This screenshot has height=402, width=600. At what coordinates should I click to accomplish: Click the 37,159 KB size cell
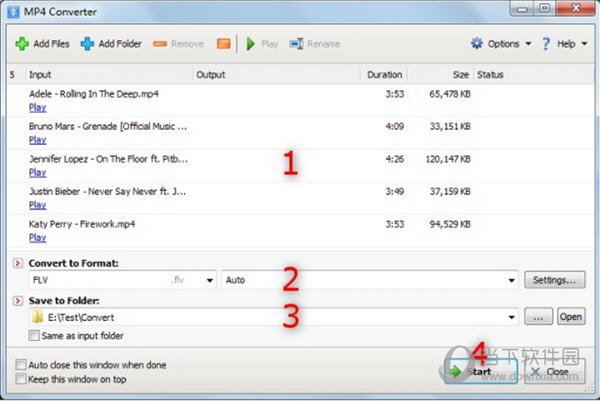click(x=450, y=192)
